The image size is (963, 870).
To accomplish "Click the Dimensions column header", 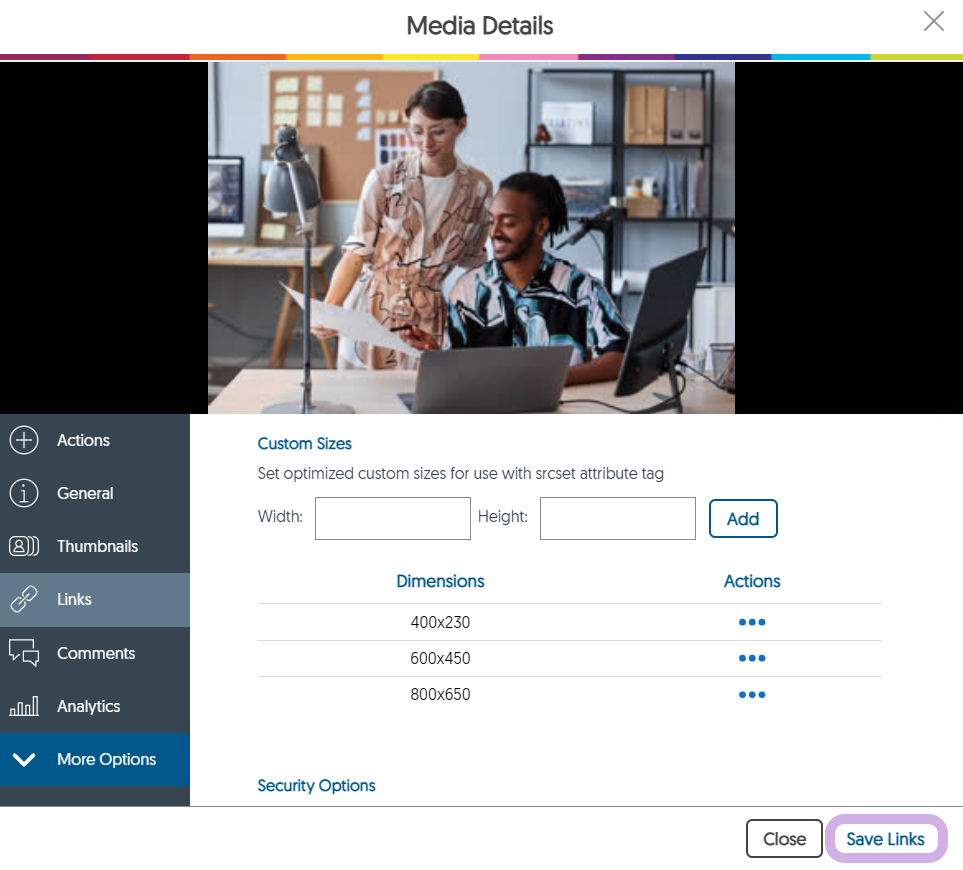I will pyautogui.click(x=440, y=581).
